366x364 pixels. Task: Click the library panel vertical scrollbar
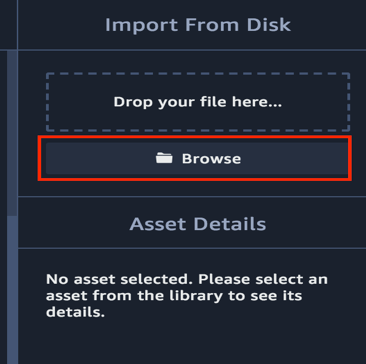[12, 207]
